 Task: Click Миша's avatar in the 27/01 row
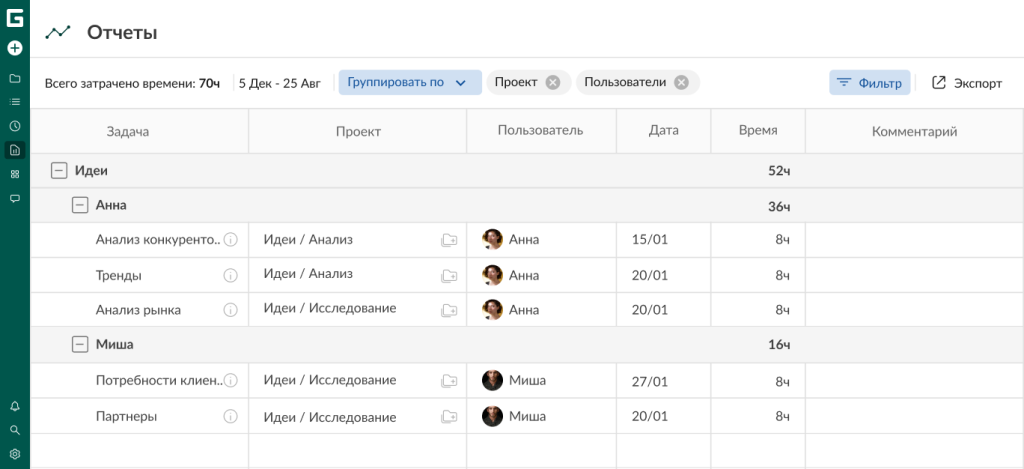click(x=492, y=380)
